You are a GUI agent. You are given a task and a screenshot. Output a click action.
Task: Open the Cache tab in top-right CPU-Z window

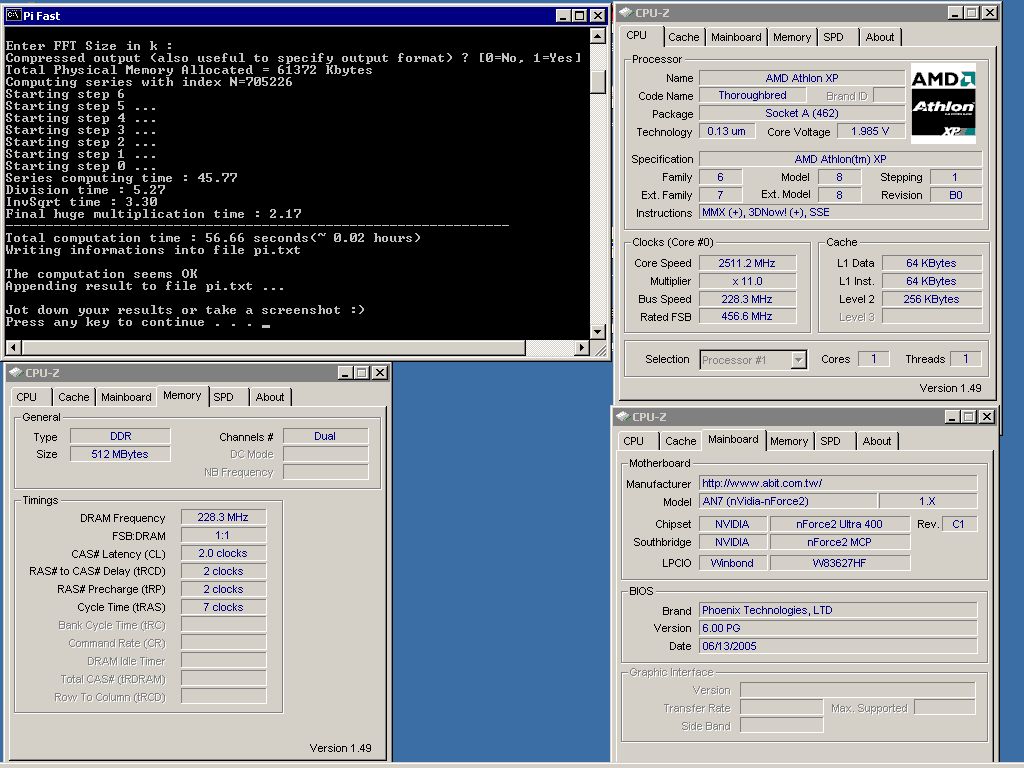(x=683, y=37)
